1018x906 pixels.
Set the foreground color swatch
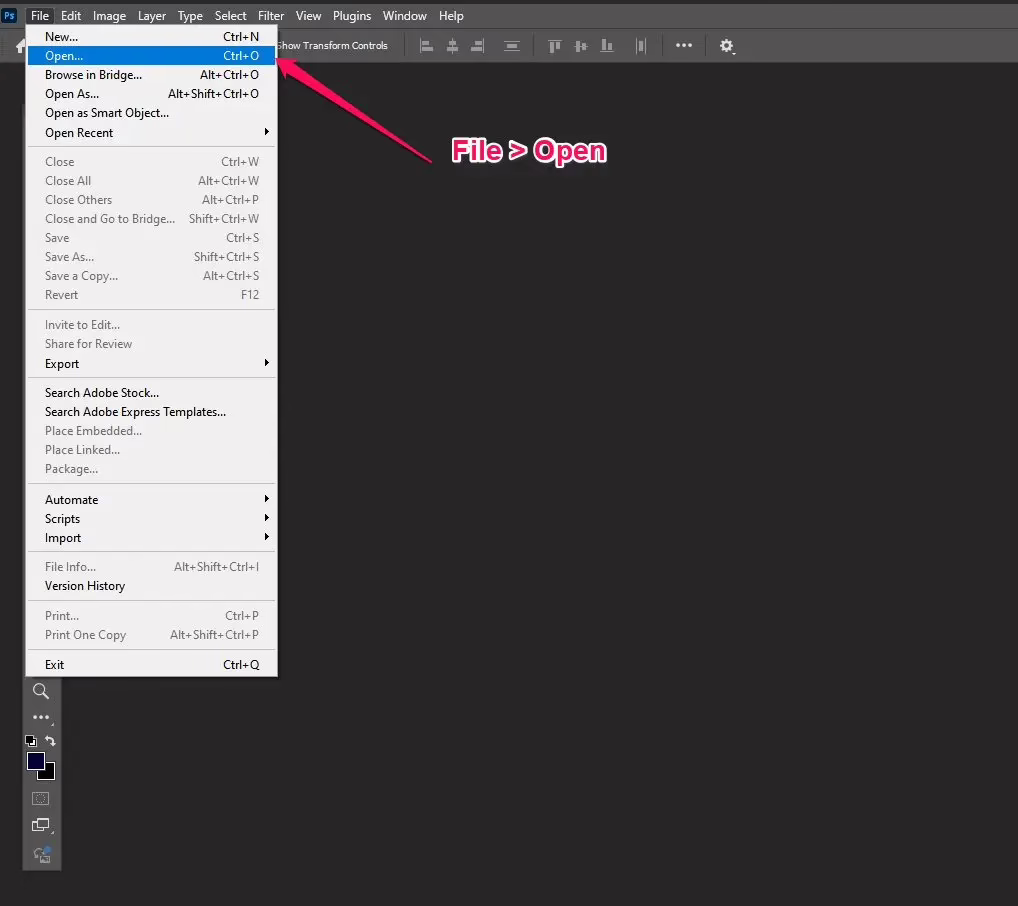pos(35,760)
